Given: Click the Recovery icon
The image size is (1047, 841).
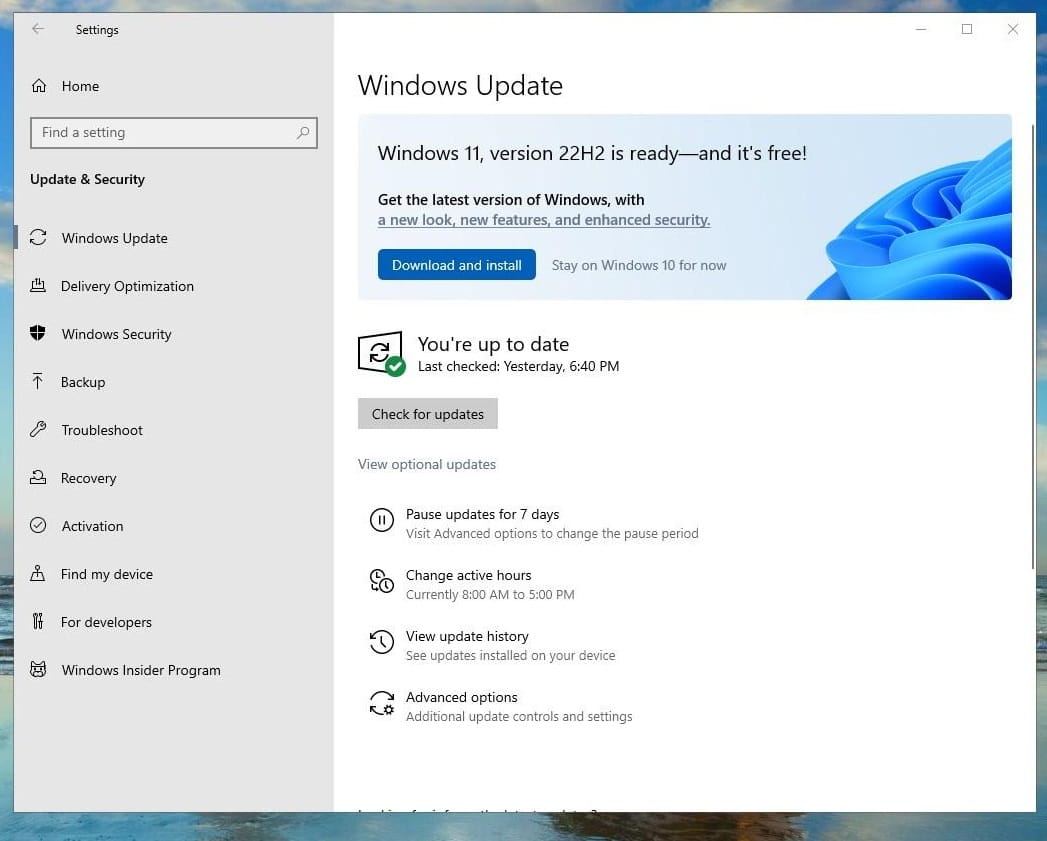Looking at the screenshot, I should 38,478.
